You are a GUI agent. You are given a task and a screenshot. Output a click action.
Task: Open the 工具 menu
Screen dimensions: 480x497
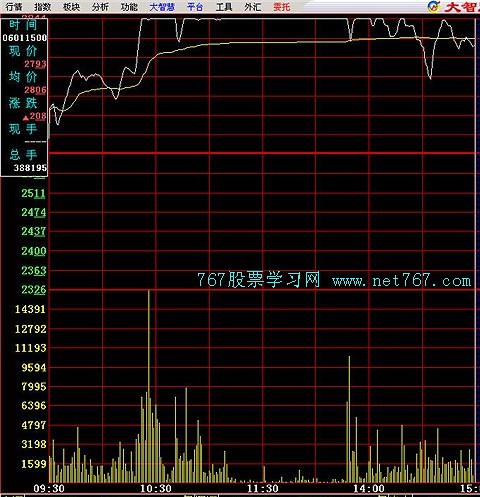click(x=224, y=7)
